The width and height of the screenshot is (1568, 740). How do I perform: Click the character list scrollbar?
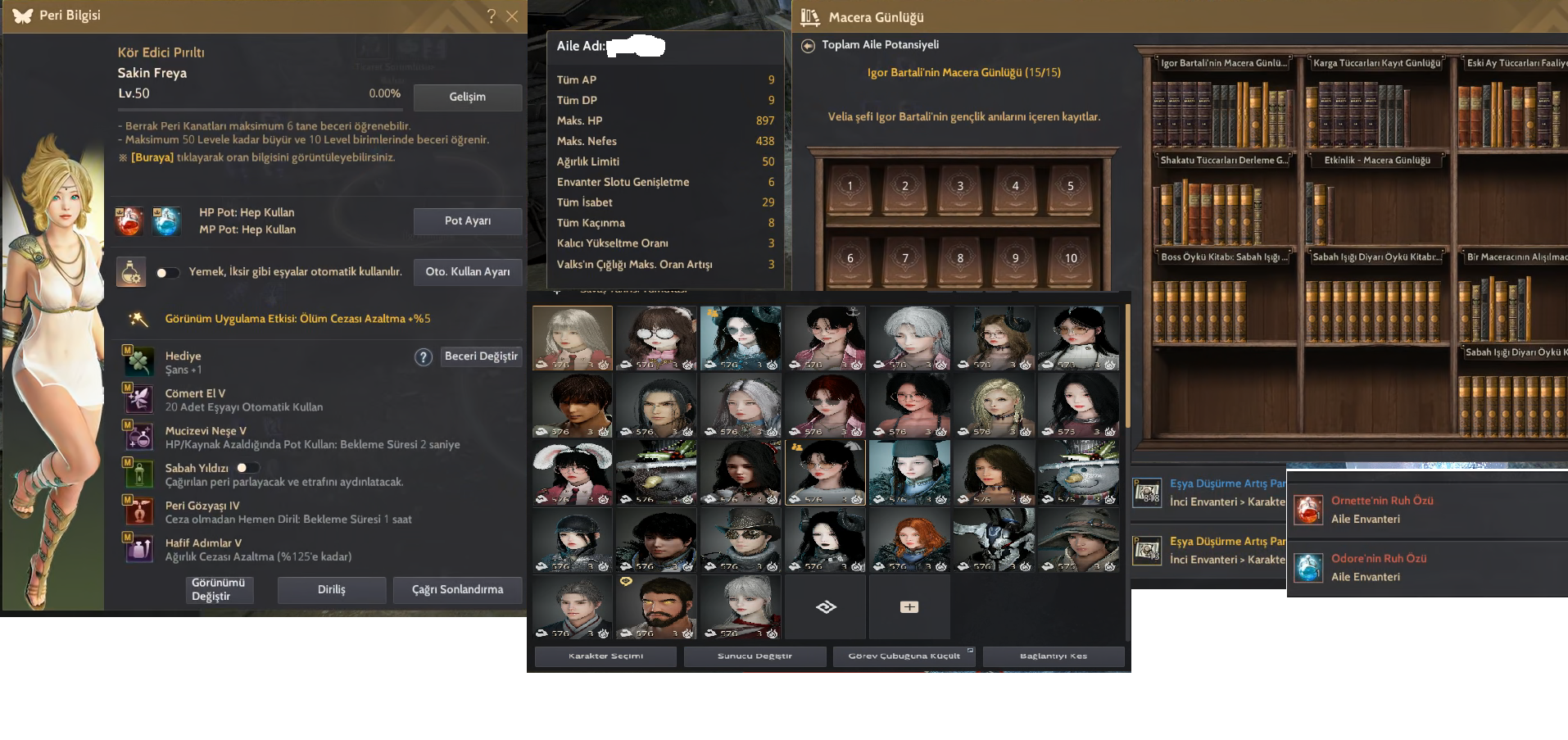(1127, 365)
